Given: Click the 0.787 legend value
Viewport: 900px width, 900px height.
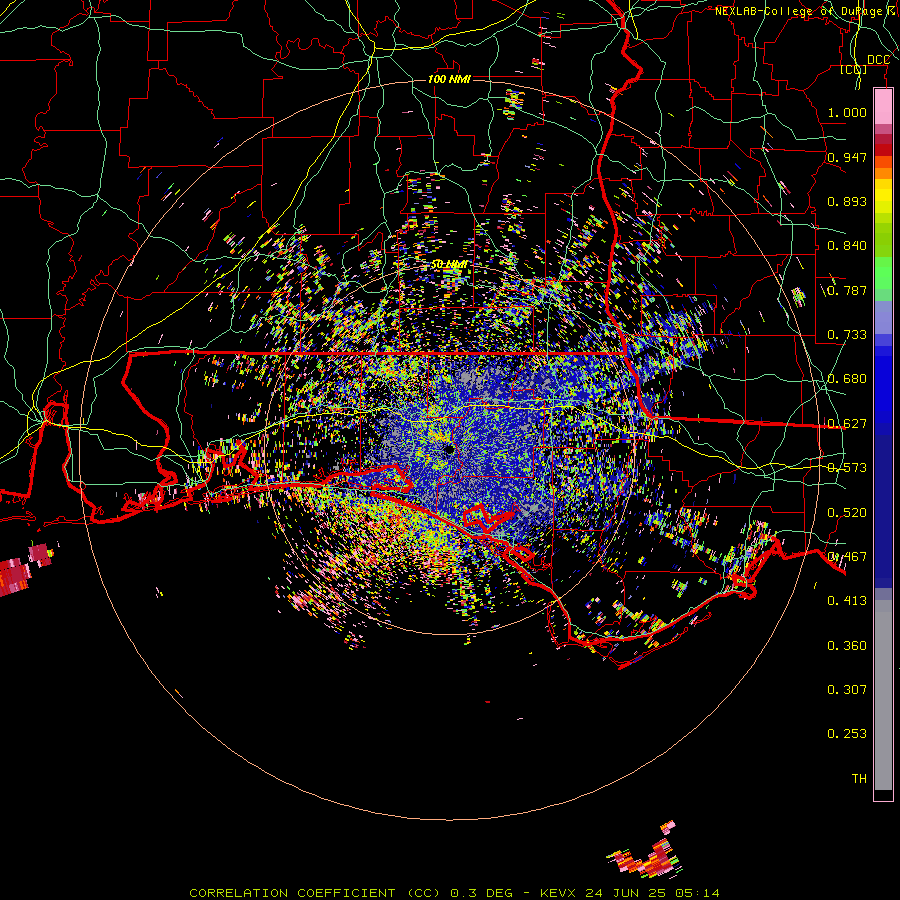Looking at the screenshot, I should [x=847, y=290].
